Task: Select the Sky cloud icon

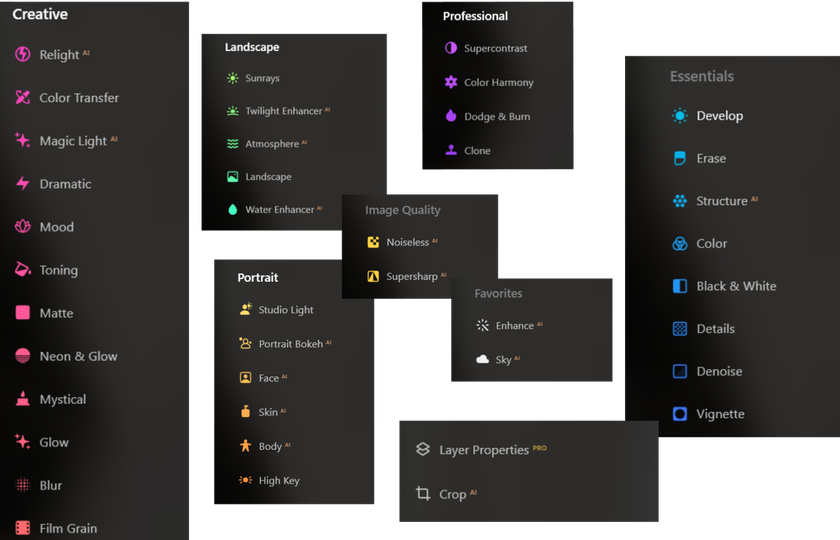Action: (x=482, y=359)
